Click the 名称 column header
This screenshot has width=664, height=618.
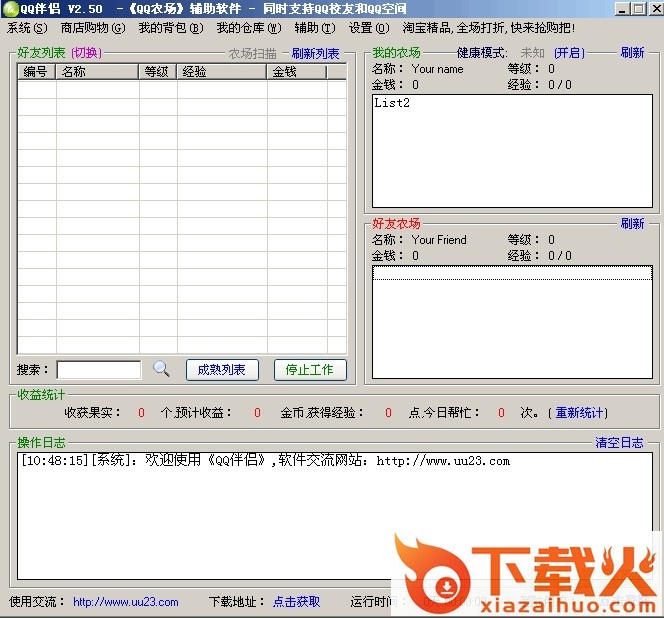(x=97, y=72)
